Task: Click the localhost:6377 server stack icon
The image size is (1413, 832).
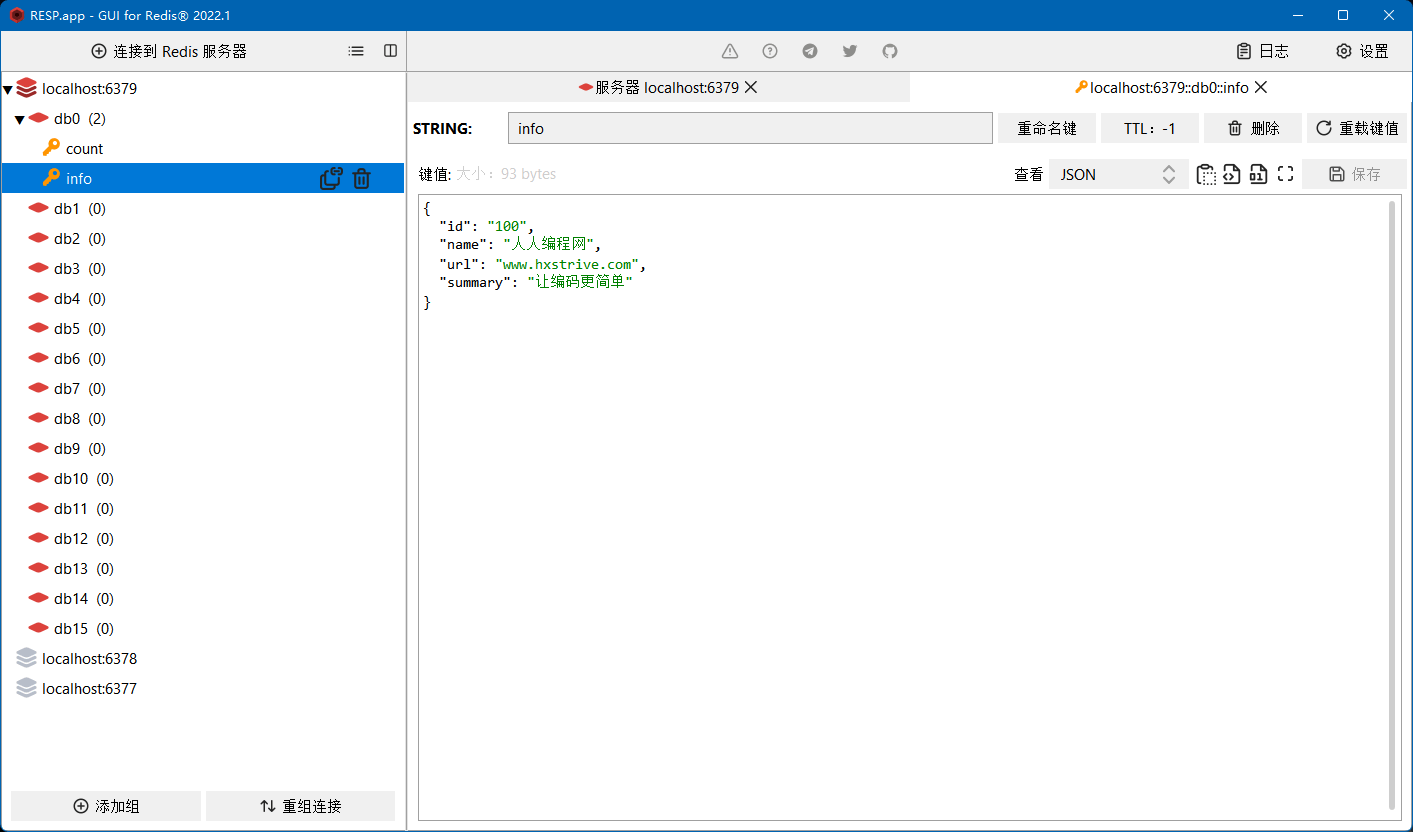Action: click(27, 688)
